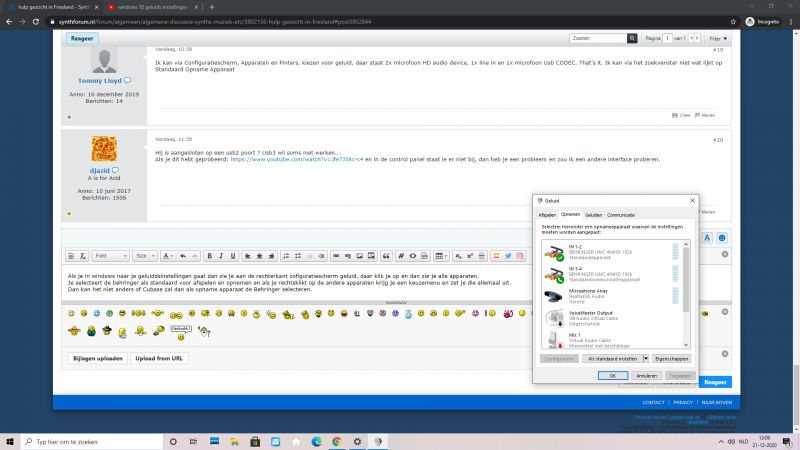This screenshot has height=450, width=800.
Task: Click the undo arrow in the editor toolbar
Action: pos(183,256)
